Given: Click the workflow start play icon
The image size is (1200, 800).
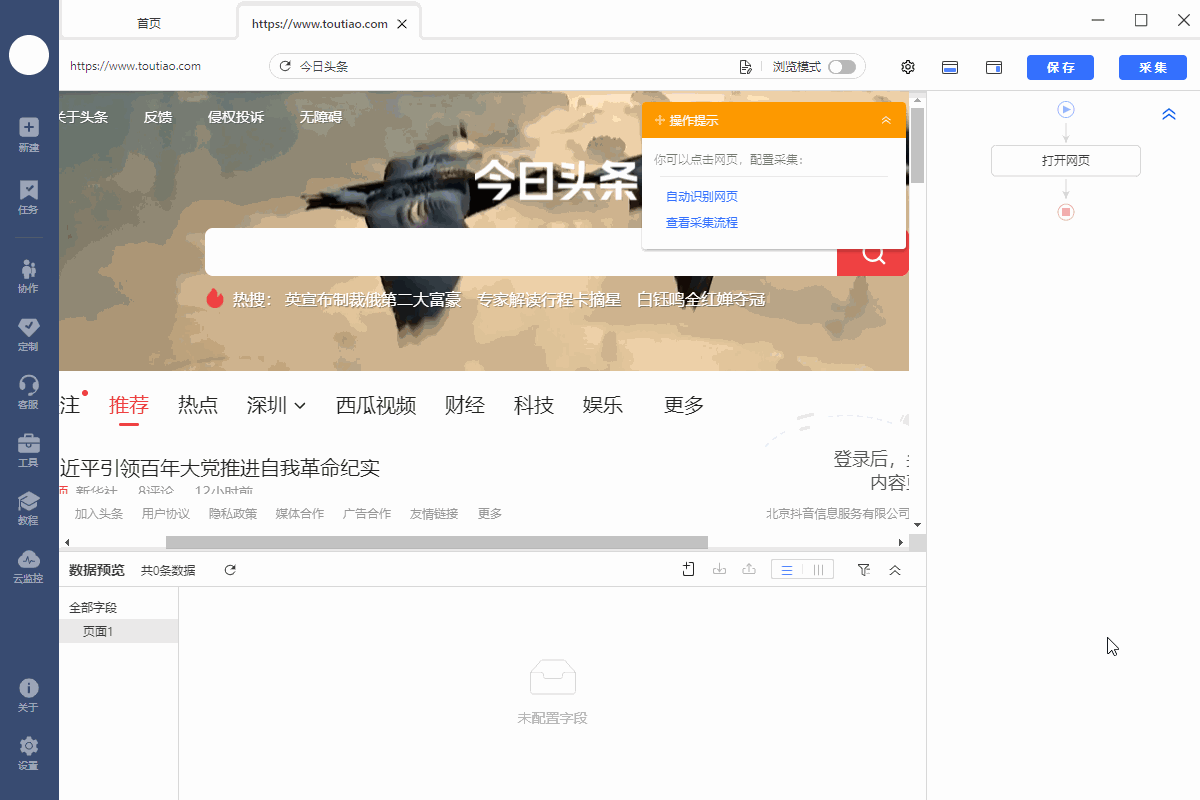Looking at the screenshot, I should pos(1066,109).
